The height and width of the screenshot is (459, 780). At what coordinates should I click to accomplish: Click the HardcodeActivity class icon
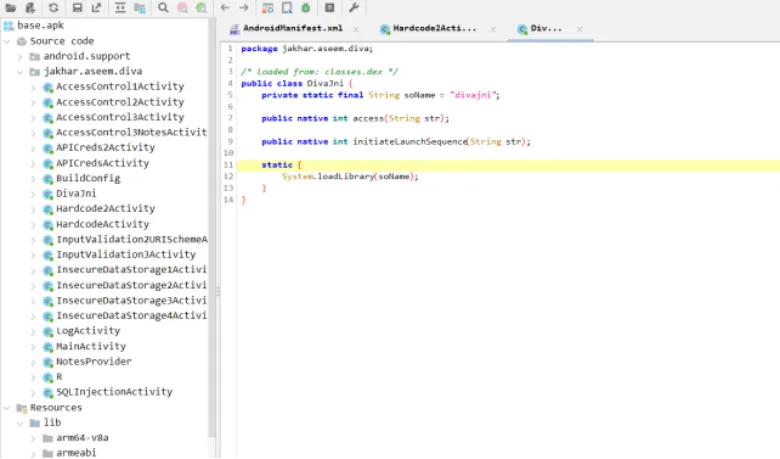(x=48, y=225)
